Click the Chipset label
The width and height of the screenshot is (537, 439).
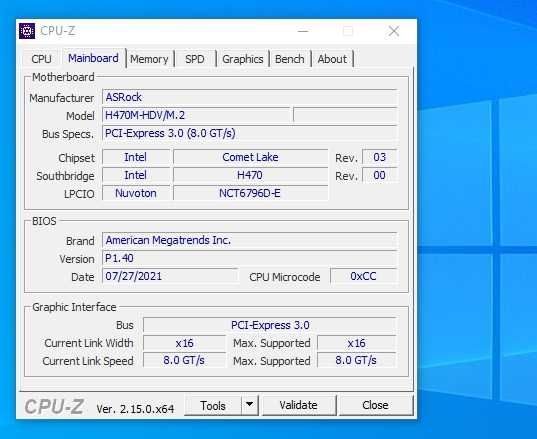(76, 158)
